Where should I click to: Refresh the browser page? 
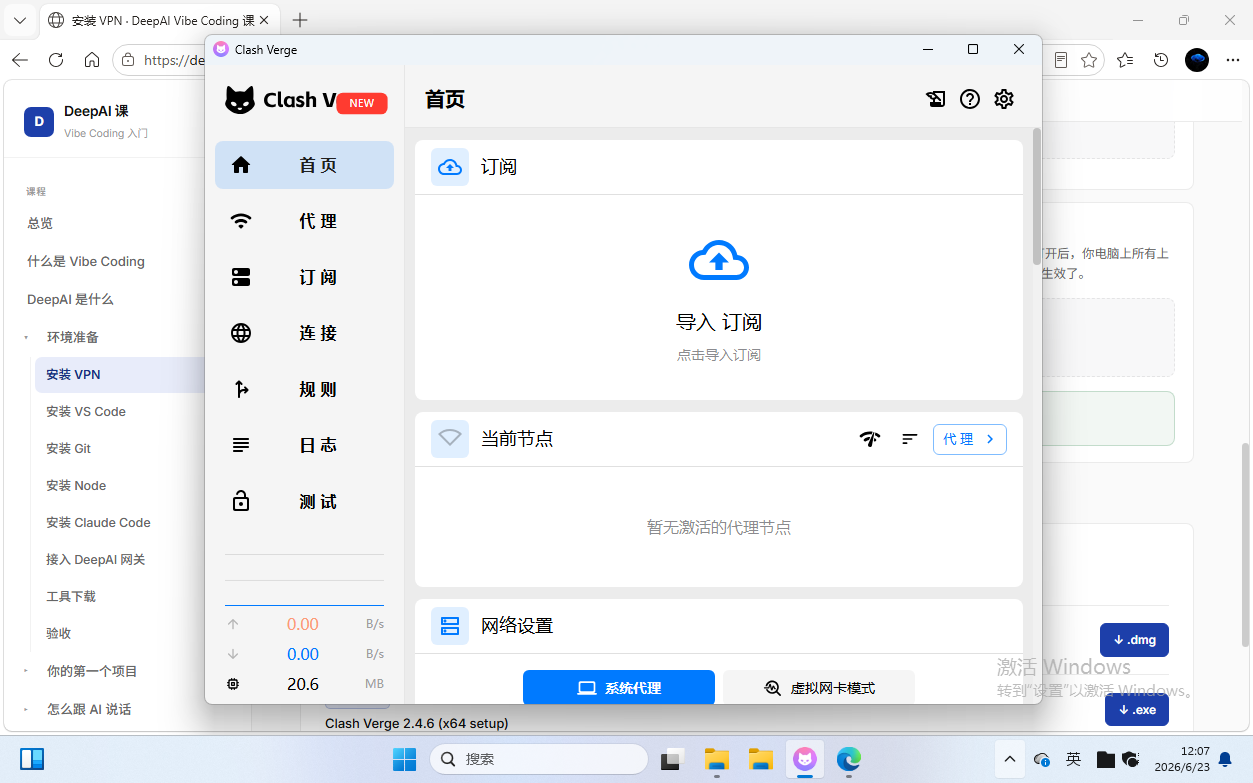(56, 60)
